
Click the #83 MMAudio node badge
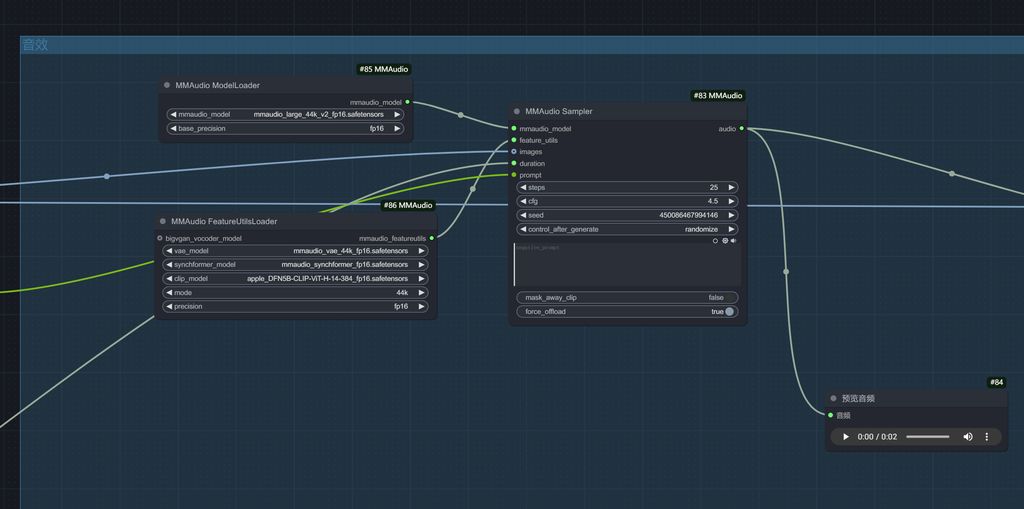717,96
